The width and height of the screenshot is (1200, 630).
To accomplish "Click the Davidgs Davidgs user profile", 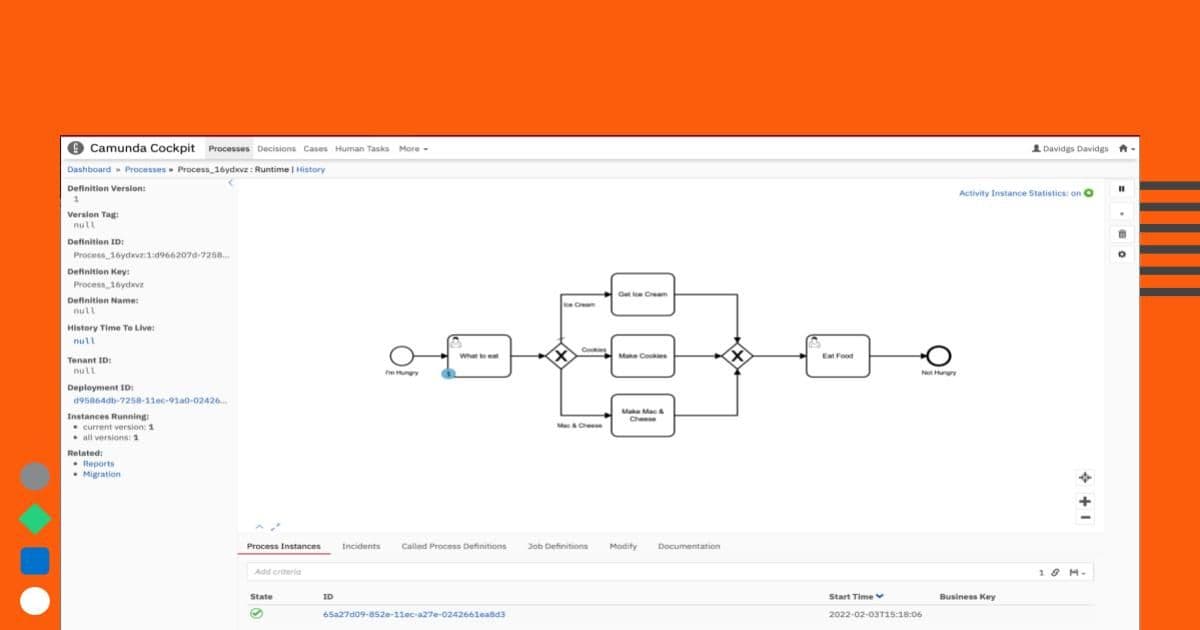I will 1070,148.
